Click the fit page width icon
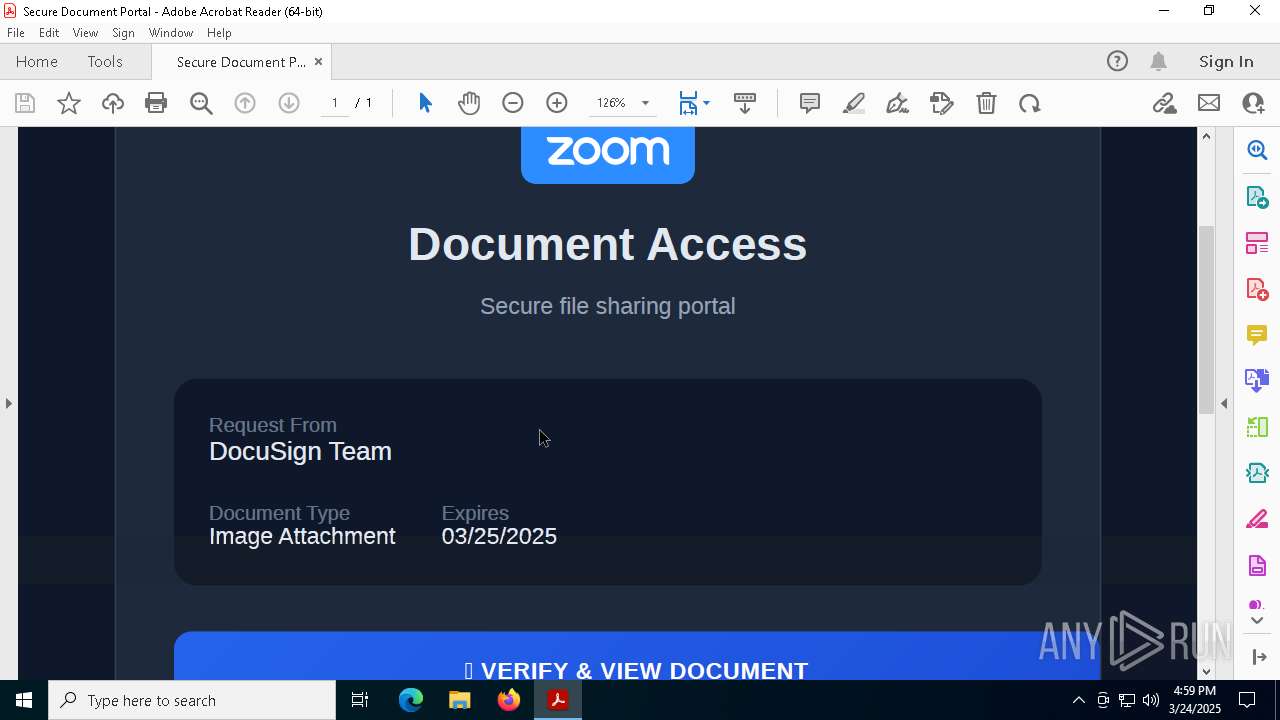 point(689,103)
